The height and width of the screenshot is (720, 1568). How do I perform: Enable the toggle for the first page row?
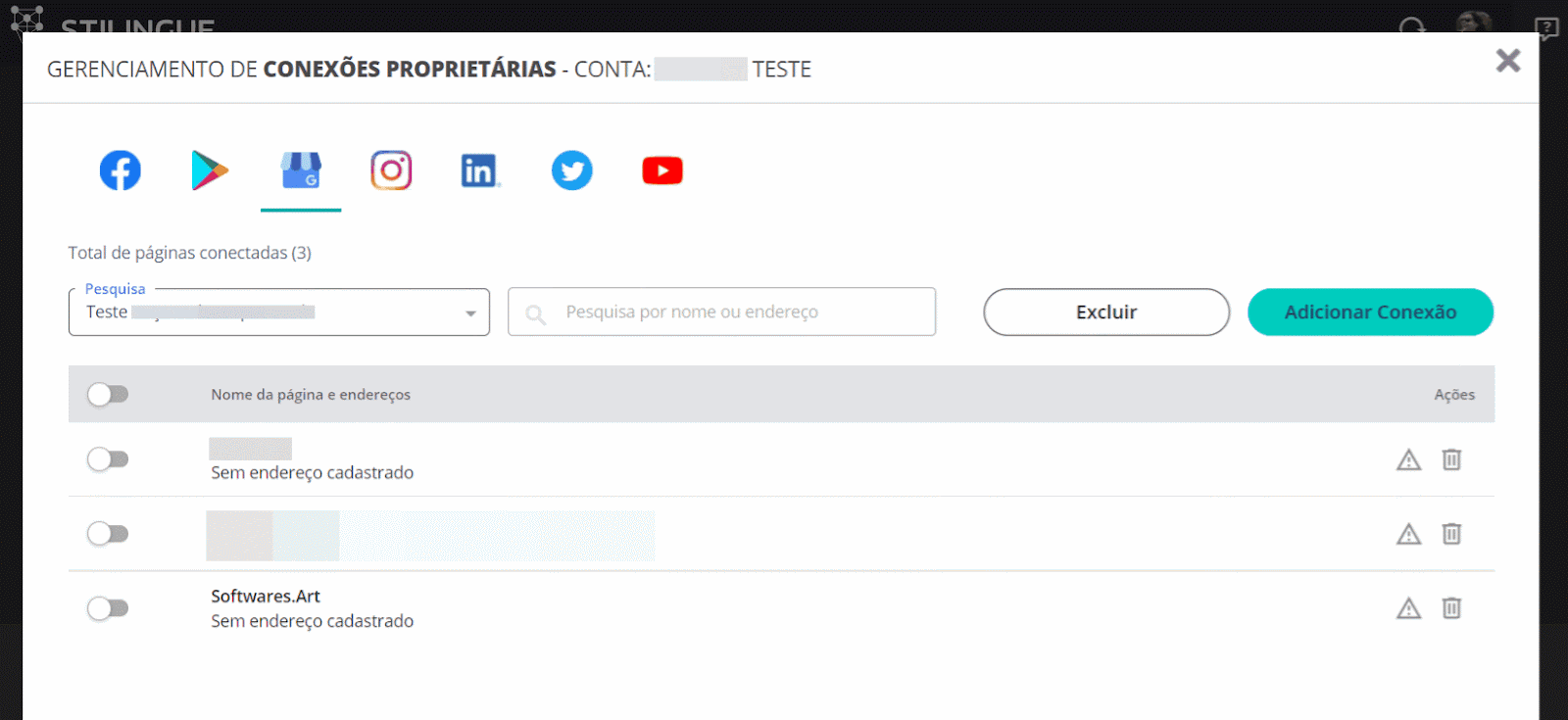click(x=108, y=459)
